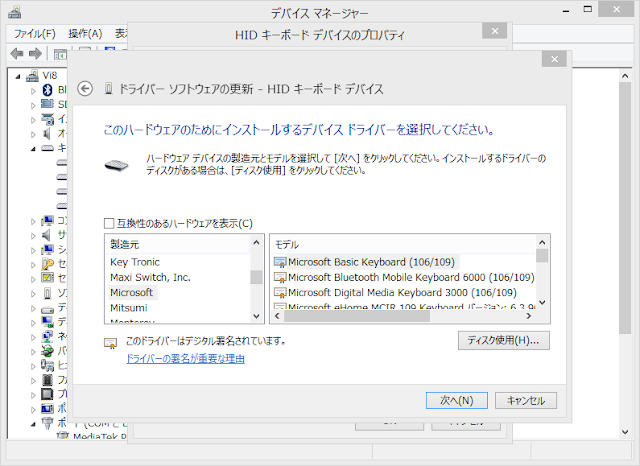Click the Device Manager vertical scrollbar thumb
Viewport: 640px width, 466px height.
coord(625,208)
